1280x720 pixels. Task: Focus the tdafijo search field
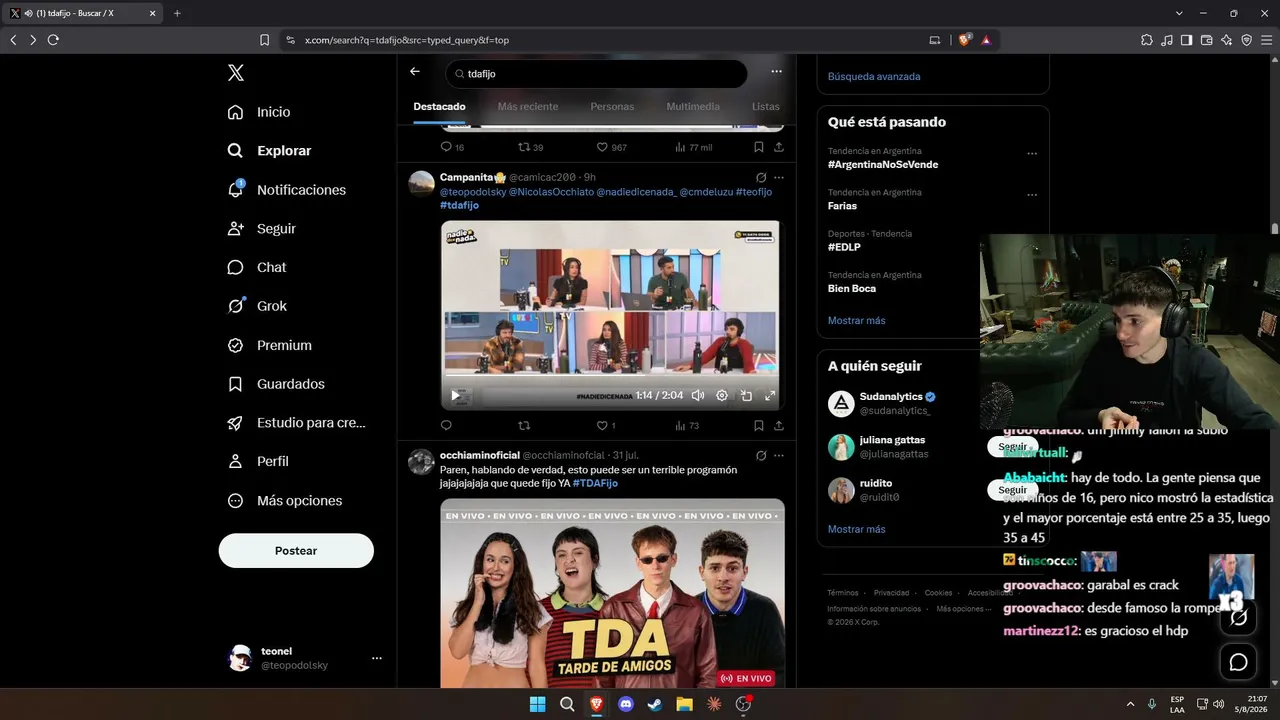tap(596, 74)
